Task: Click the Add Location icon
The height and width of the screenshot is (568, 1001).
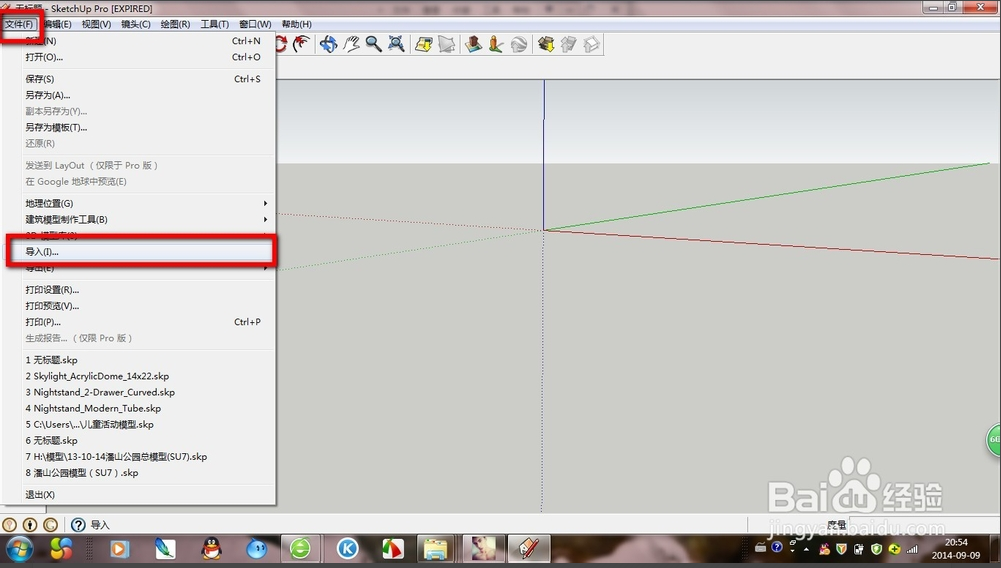Action: (424, 44)
